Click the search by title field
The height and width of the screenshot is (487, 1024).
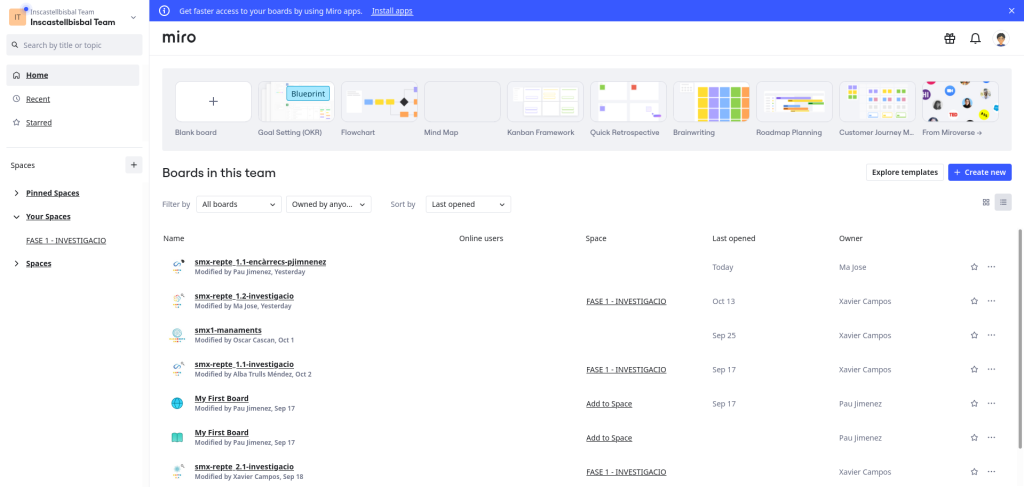(80, 45)
